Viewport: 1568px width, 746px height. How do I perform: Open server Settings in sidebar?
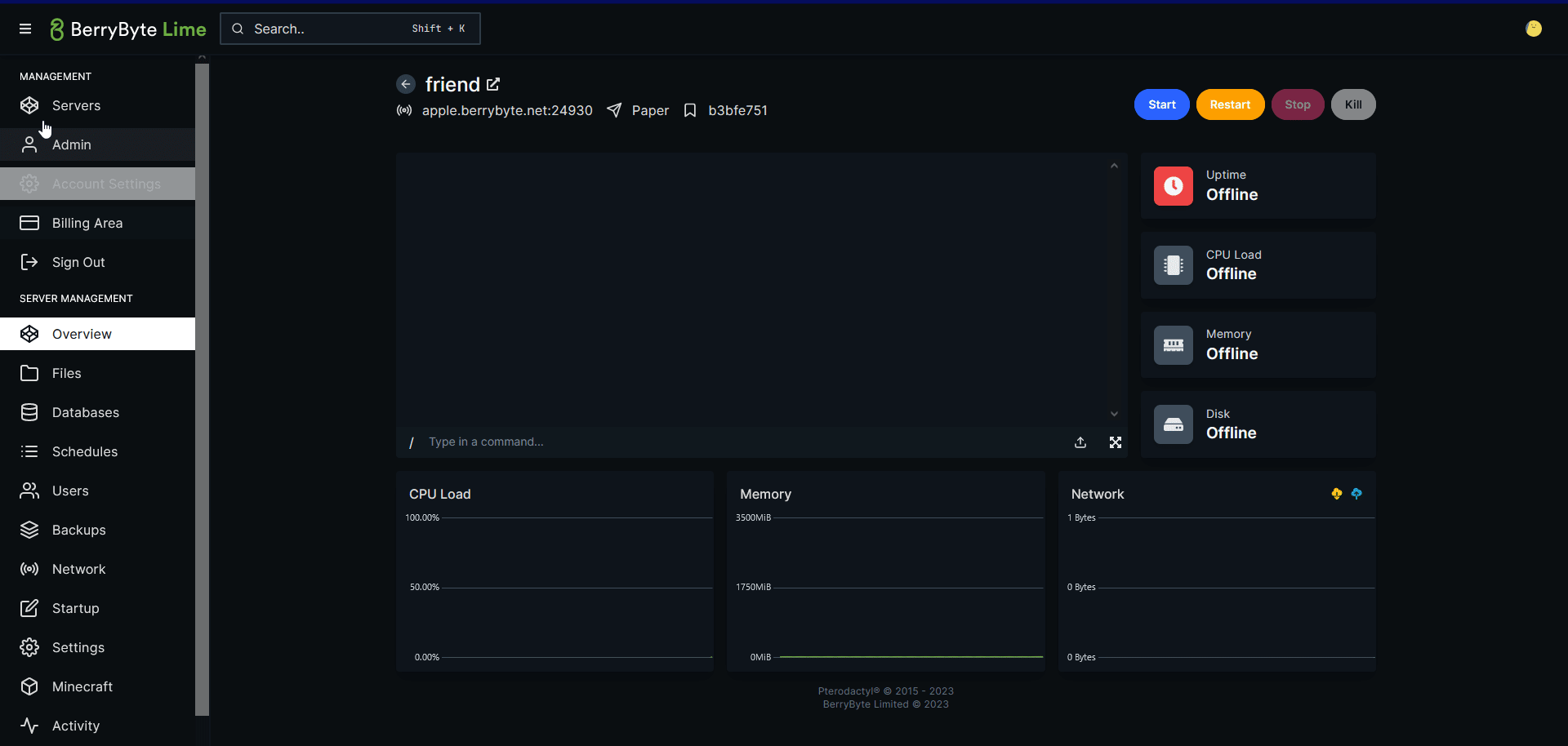[x=98, y=647]
